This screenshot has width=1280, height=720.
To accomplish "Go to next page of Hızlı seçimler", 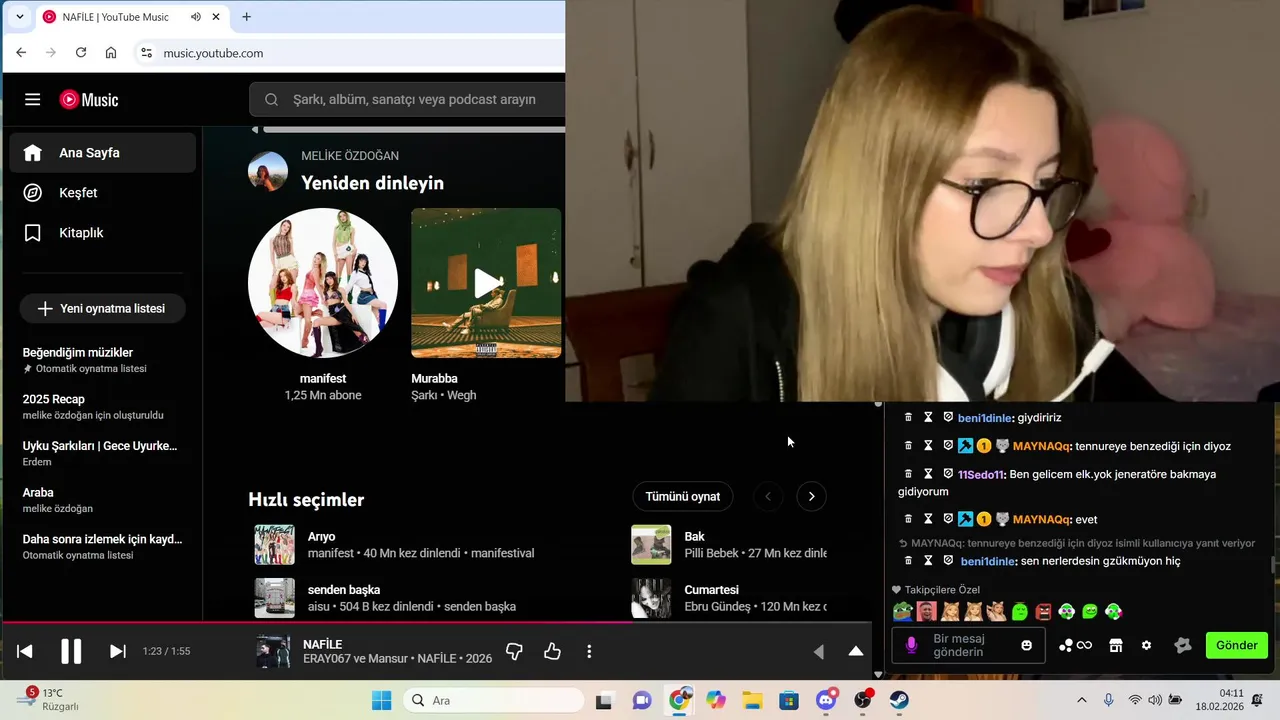I will point(811,496).
